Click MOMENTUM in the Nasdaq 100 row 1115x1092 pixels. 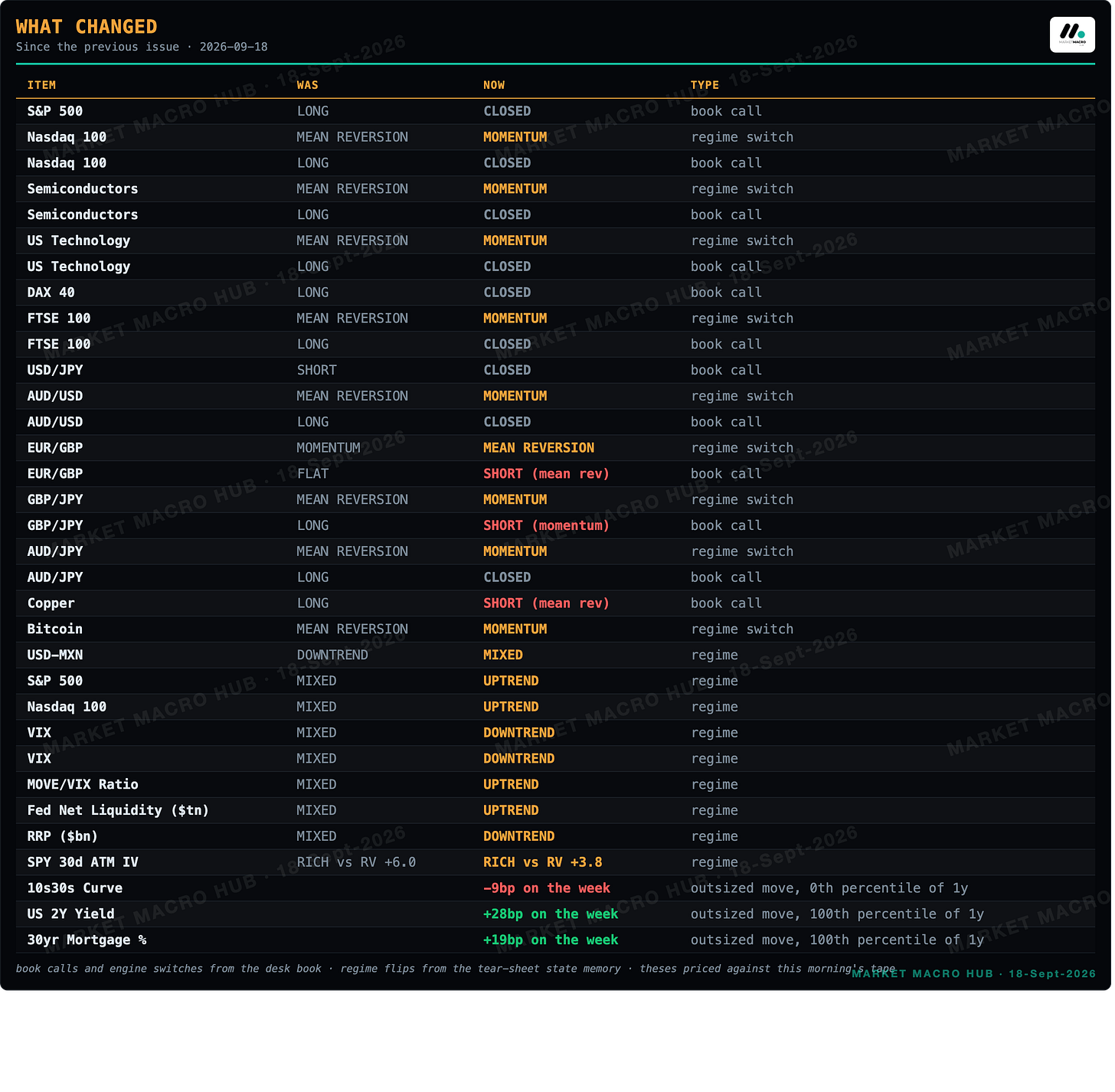pos(515,137)
